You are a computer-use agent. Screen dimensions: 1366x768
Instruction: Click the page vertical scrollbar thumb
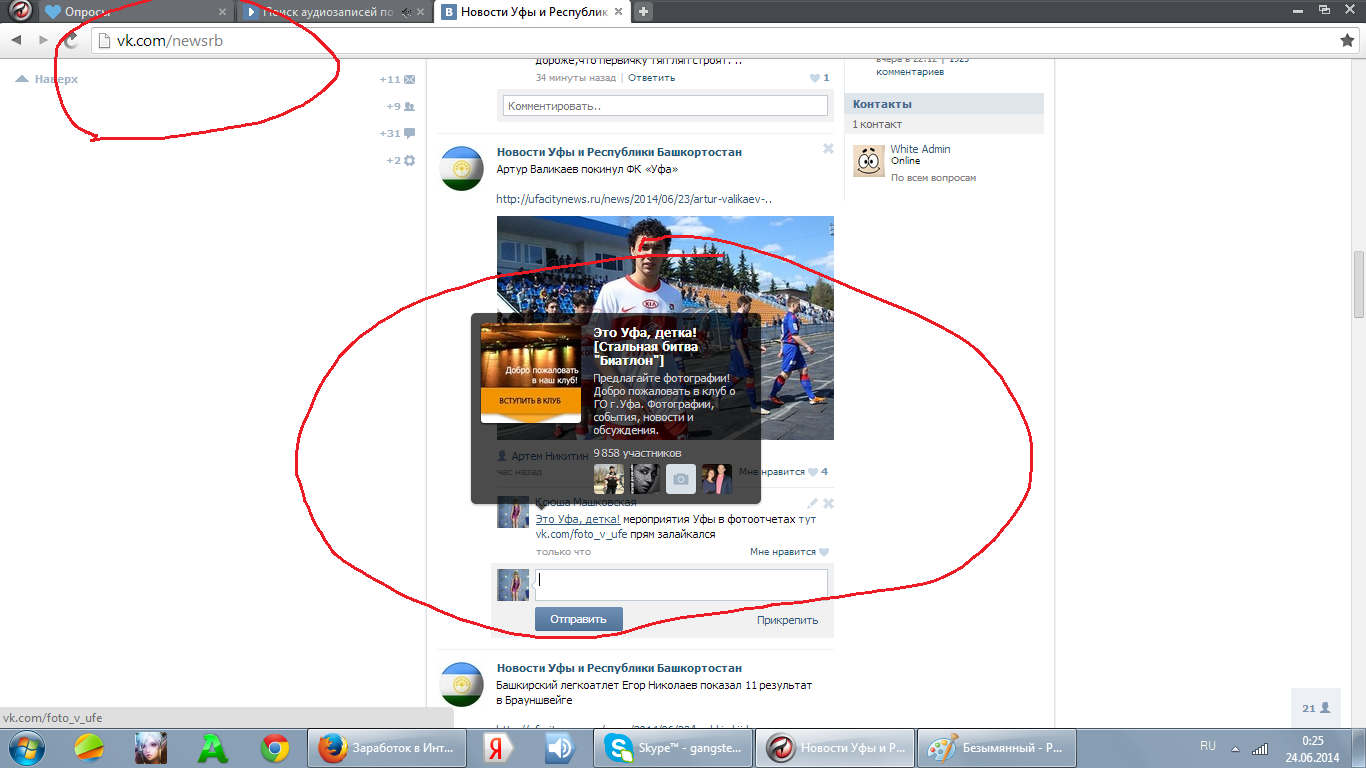point(1358,283)
